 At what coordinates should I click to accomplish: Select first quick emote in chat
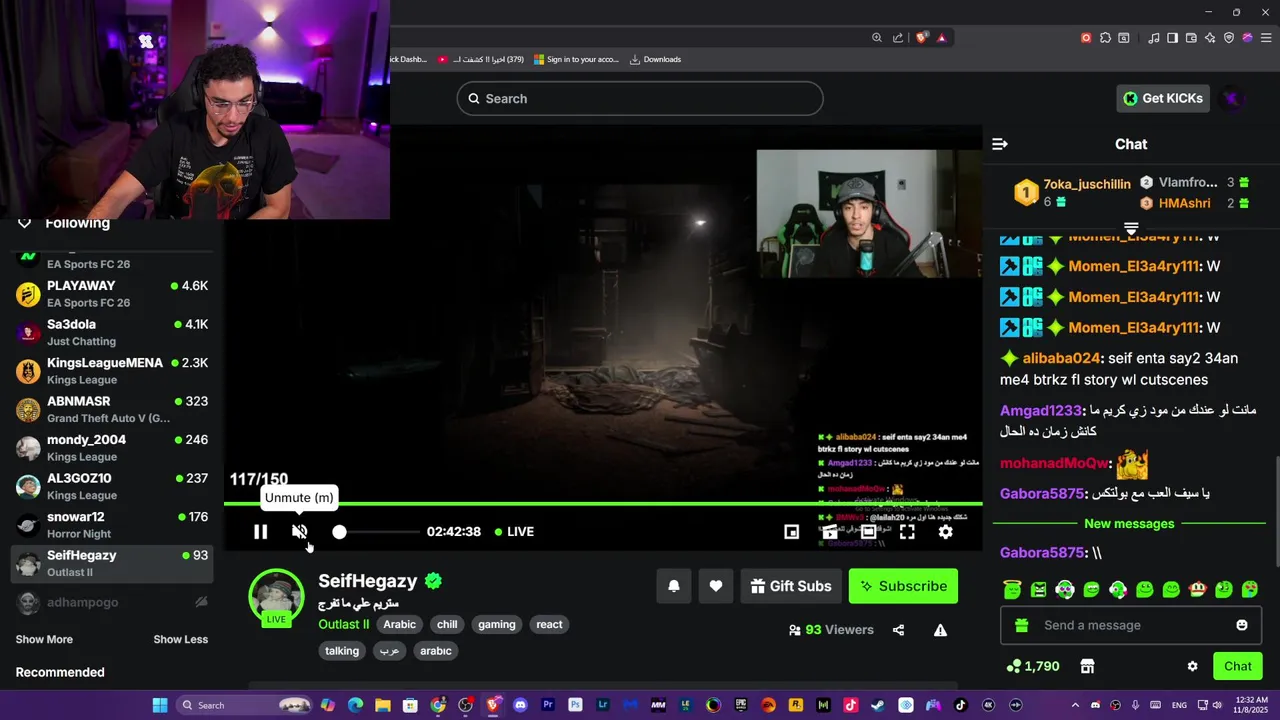tap(1013, 590)
